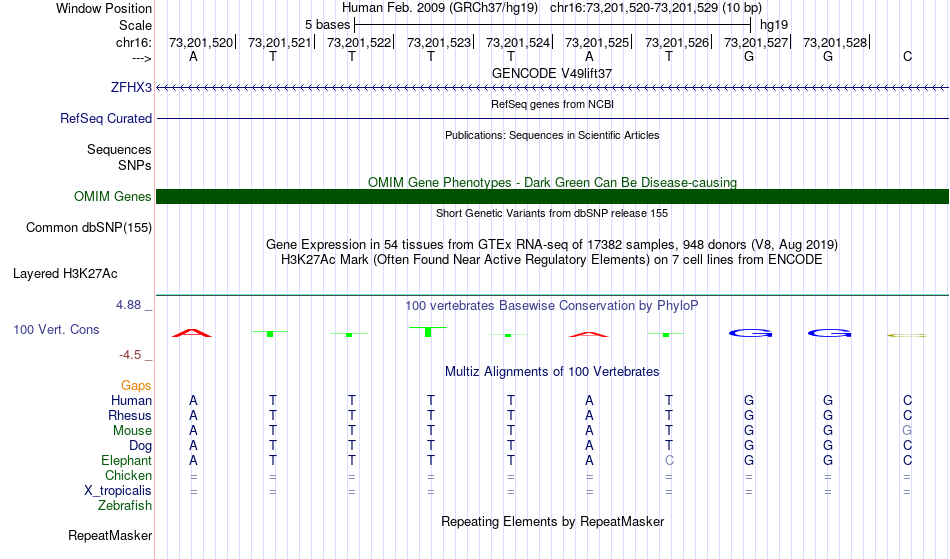Viewport: 950px width, 559px height.
Task: Select the Rhesus alignment row label
Action: pos(130,415)
